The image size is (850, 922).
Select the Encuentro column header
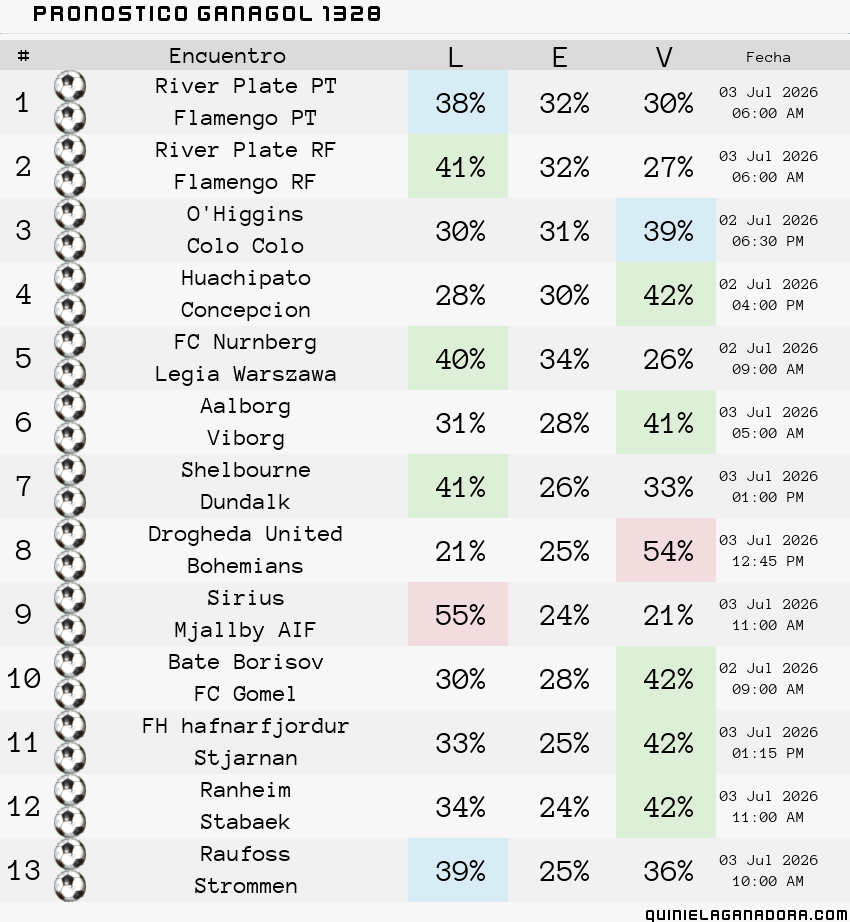(227, 56)
